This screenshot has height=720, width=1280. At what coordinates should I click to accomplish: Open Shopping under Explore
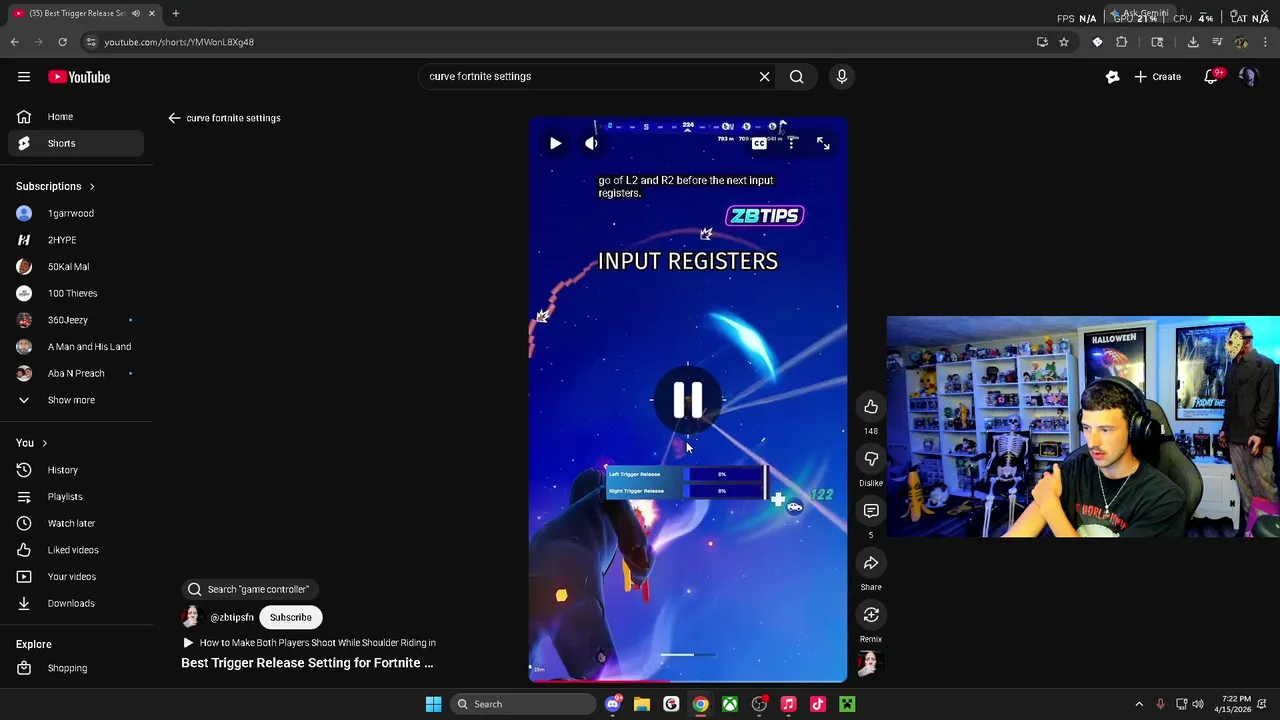pos(76,668)
